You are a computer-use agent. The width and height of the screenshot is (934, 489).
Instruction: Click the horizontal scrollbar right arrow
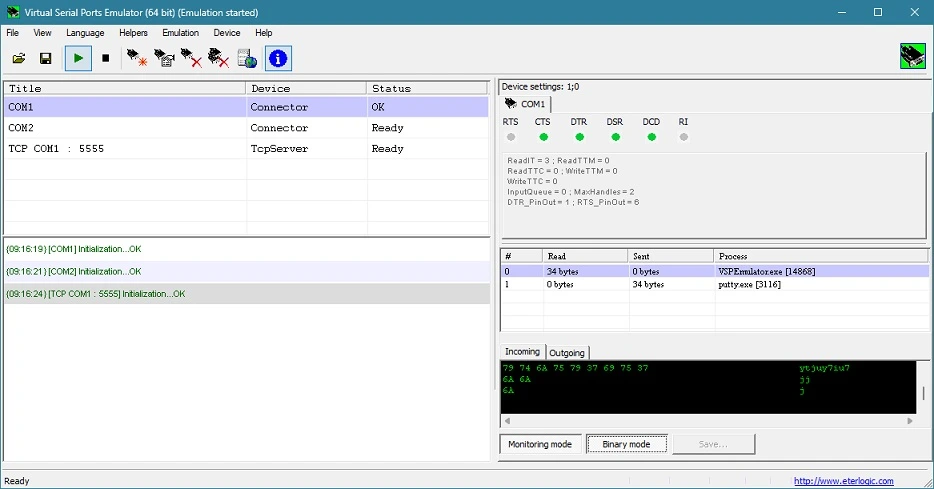910,421
